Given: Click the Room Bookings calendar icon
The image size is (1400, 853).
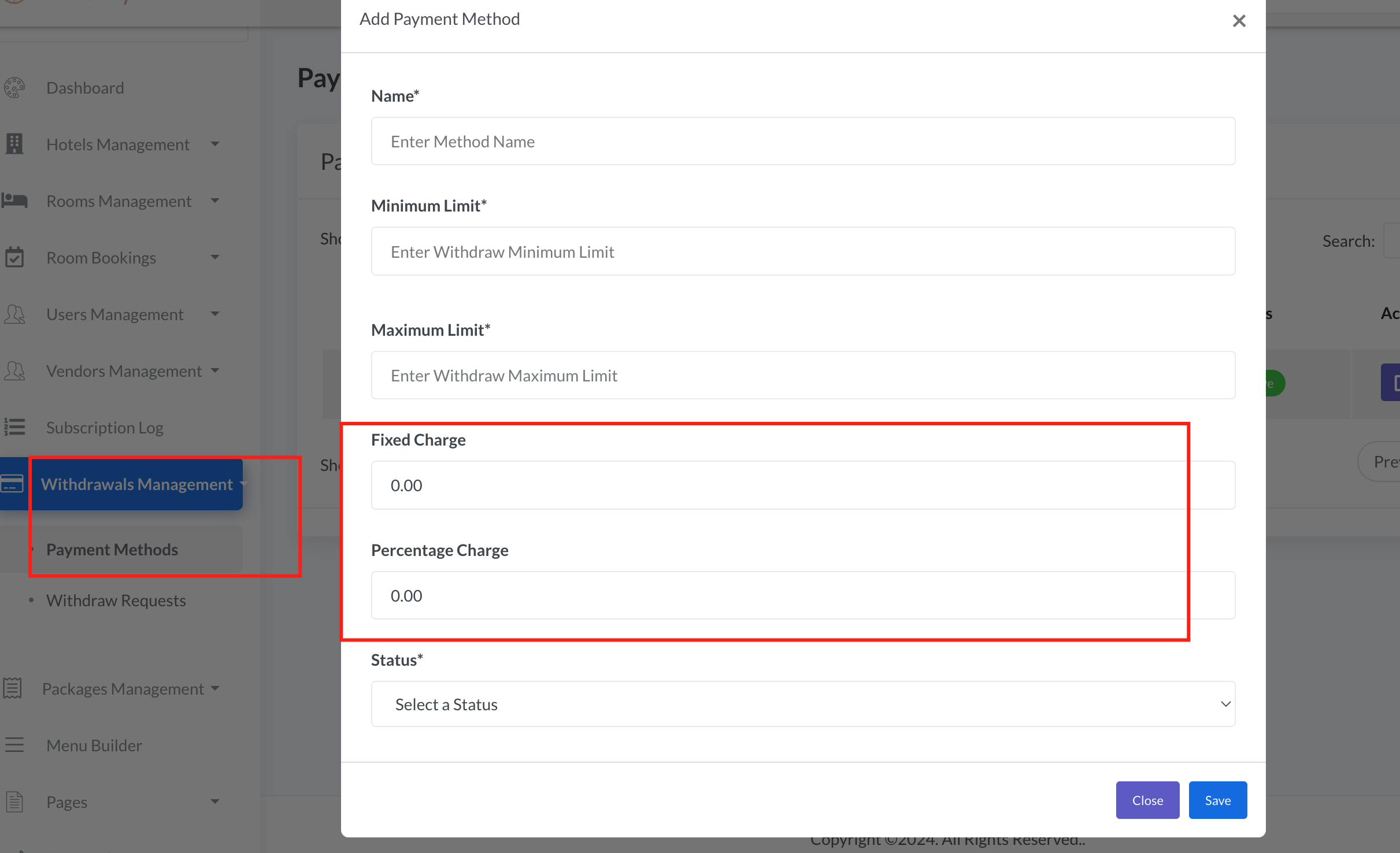Looking at the screenshot, I should pyautogui.click(x=14, y=257).
